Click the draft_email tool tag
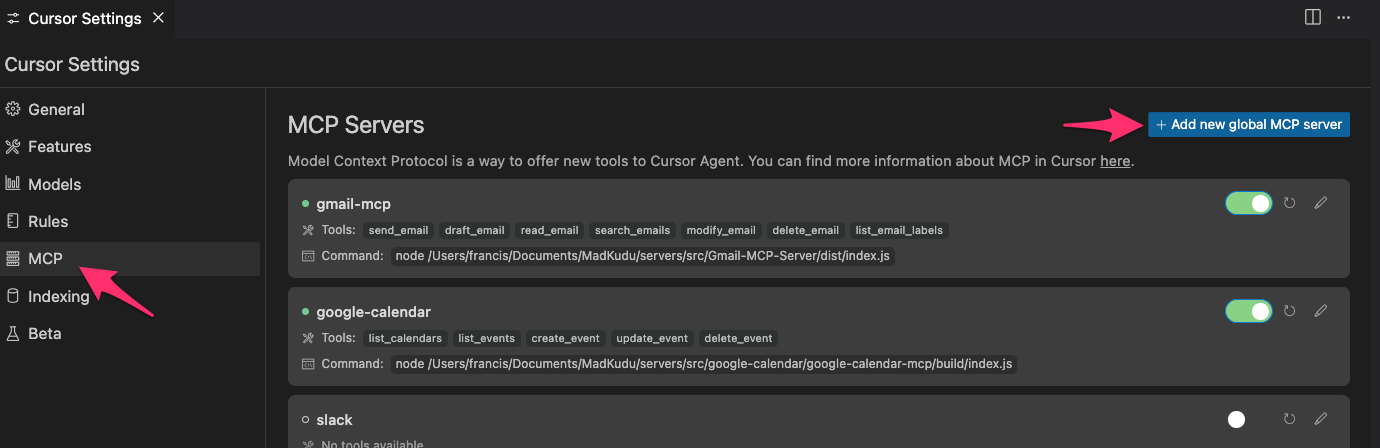1380x448 pixels. click(x=474, y=230)
